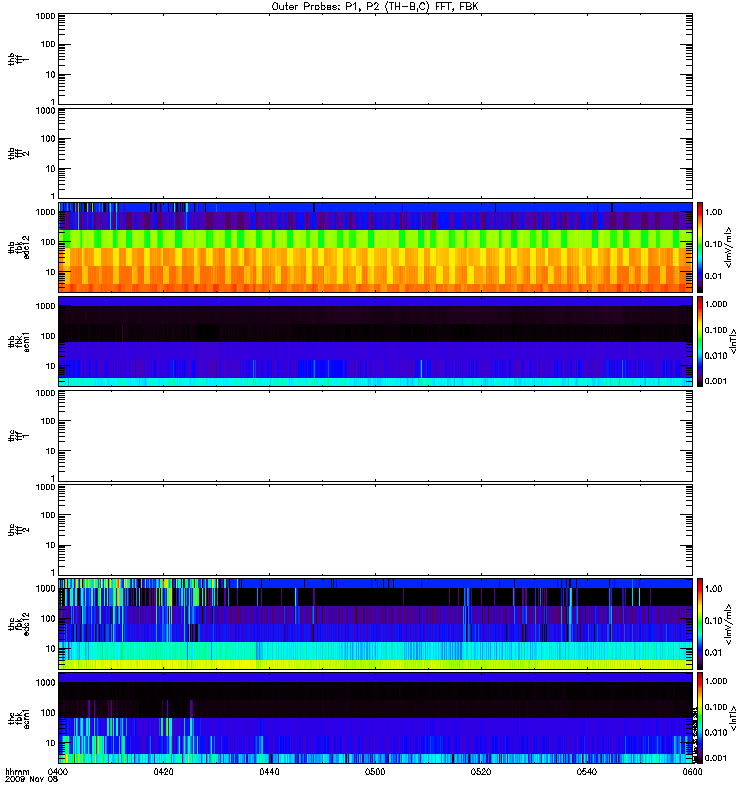Click the plot title 'Outer Probes: P1, P2 (TH-B,C) FFT, FBK'
The height and width of the screenshot is (800, 750).
pyautogui.click(x=375, y=7)
